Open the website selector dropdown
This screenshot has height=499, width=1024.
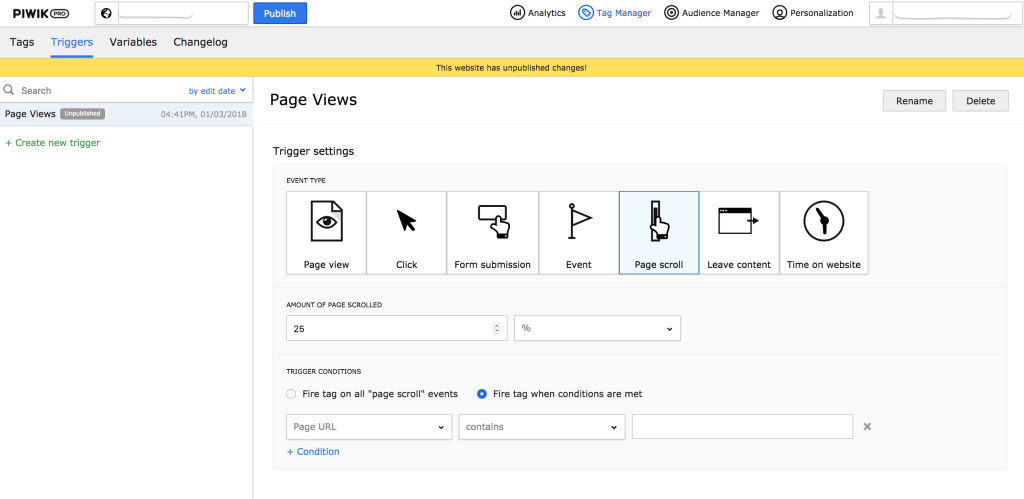[x=172, y=13]
